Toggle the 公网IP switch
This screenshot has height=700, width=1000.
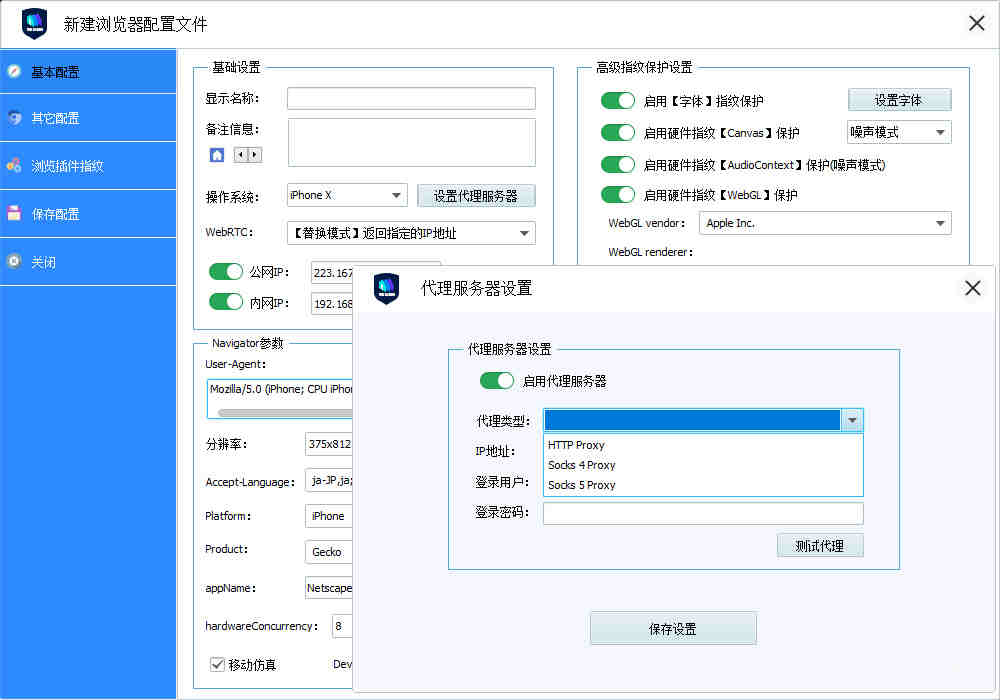226,272
